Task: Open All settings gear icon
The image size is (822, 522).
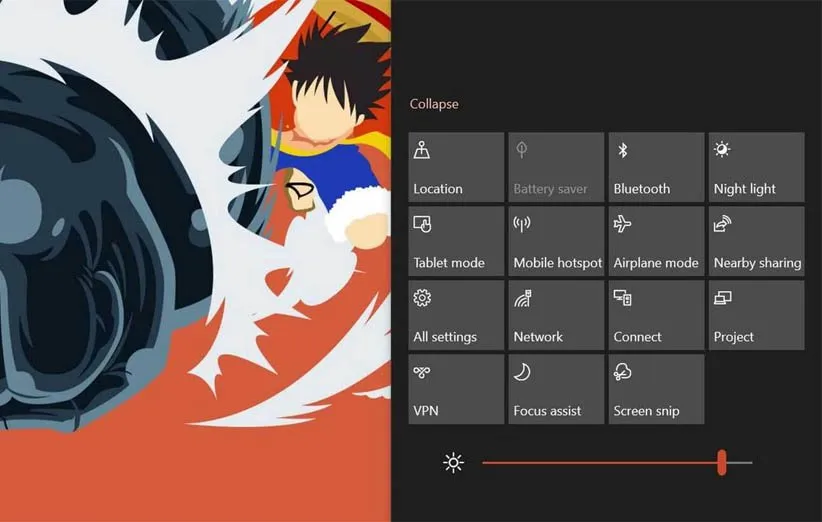Action: [x=422, y=298]
